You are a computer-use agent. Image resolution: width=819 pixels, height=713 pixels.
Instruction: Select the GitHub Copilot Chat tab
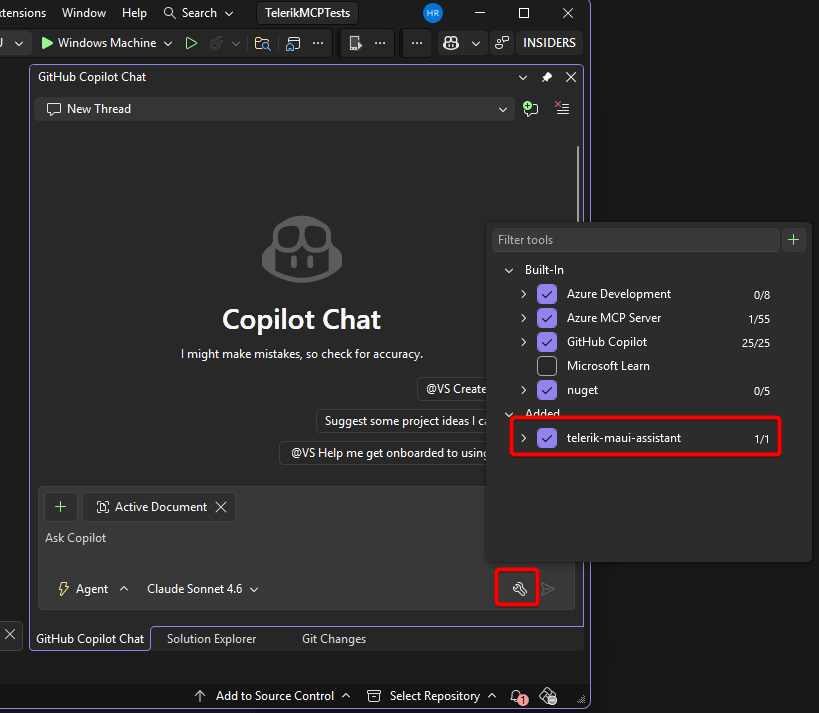tap(90, 639)
